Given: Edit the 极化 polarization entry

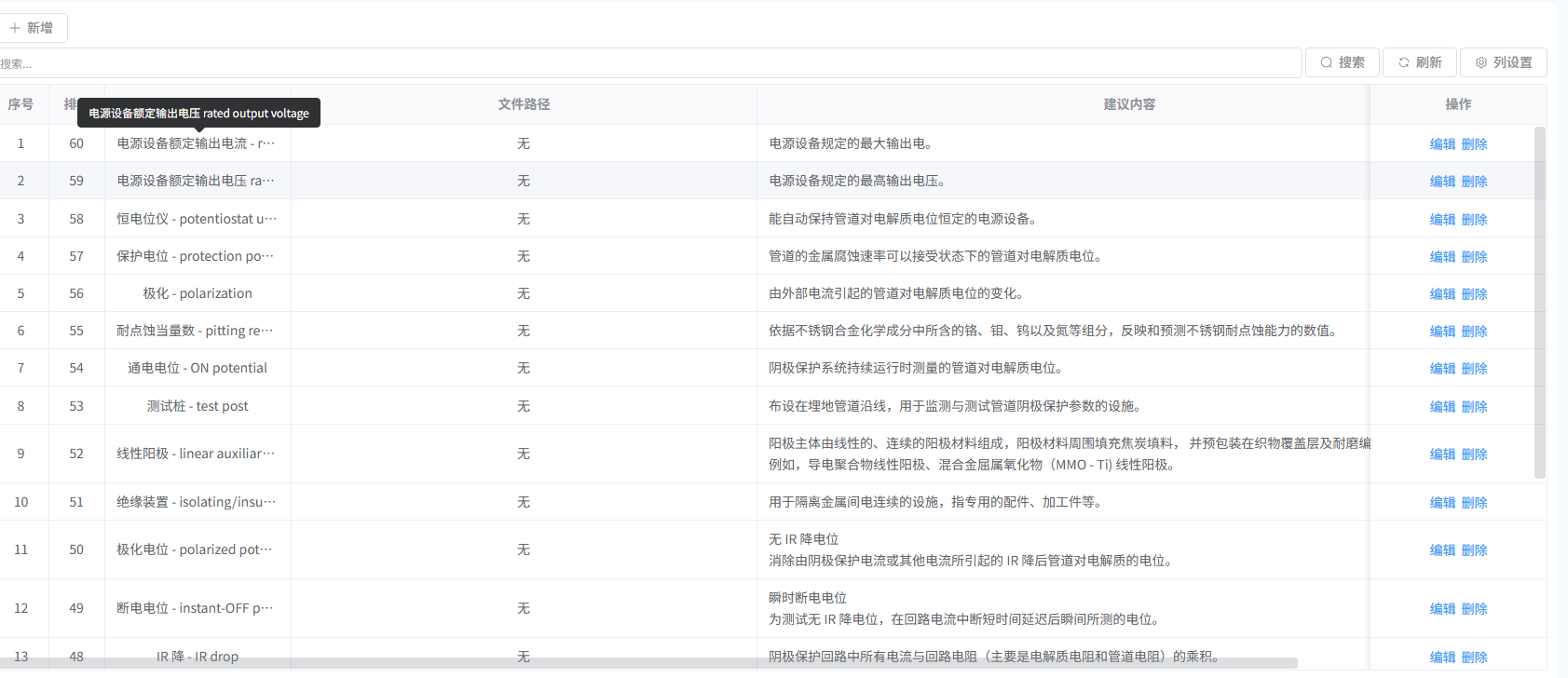Looking at the screenshot, I should [x=1442, y=294].
